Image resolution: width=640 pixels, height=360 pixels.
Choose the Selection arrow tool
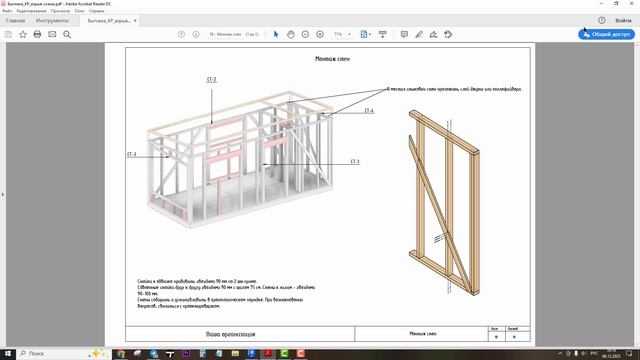[276, 34]
